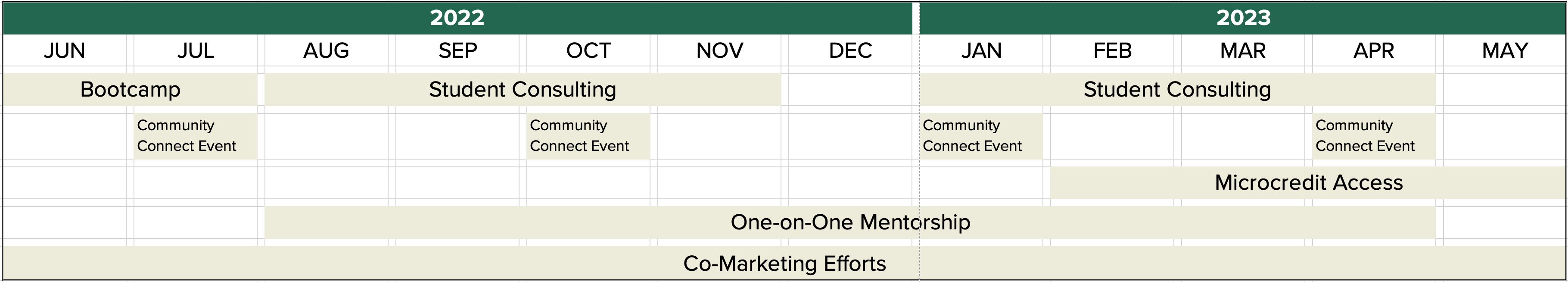Click the 2022 year header

point(457,18)
